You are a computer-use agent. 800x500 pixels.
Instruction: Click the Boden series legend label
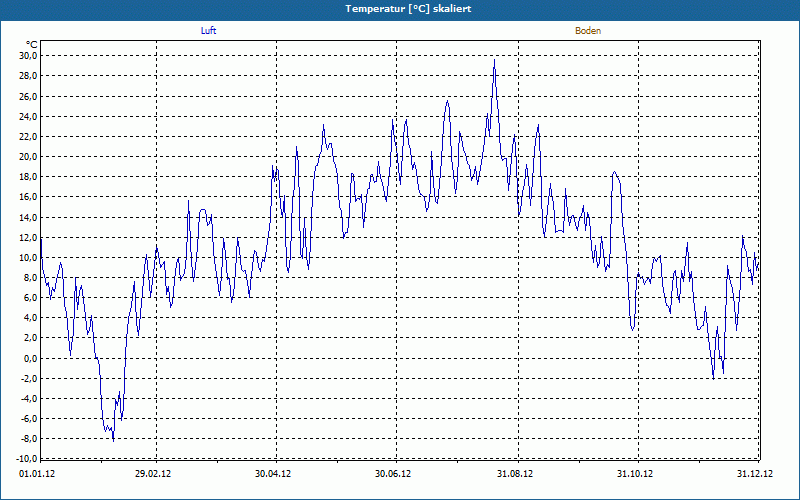click(x=588, y=31)
